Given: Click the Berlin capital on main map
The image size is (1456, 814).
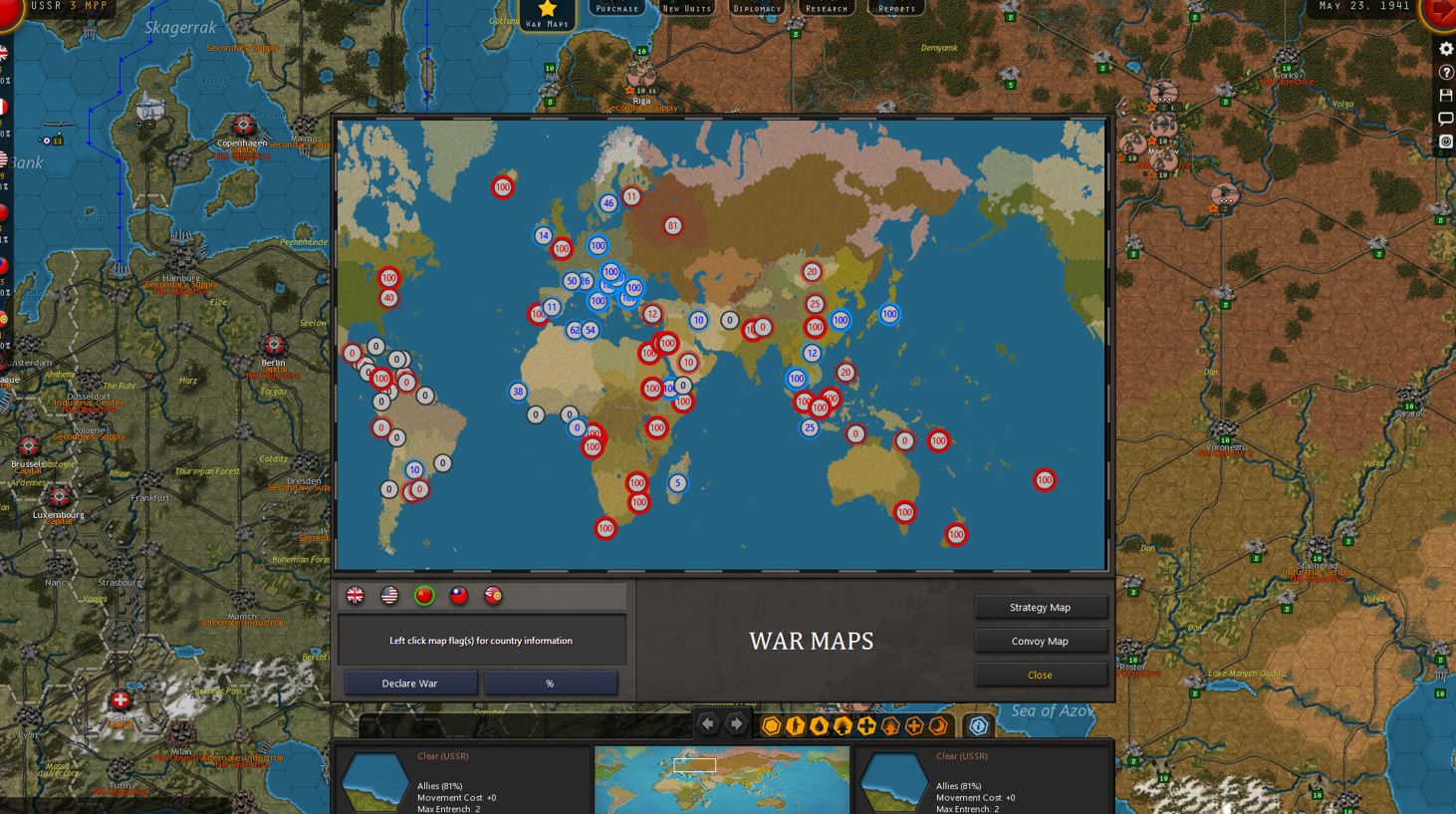Looking at the screenshot, I should pyautogui.click(x=273, y=345).
